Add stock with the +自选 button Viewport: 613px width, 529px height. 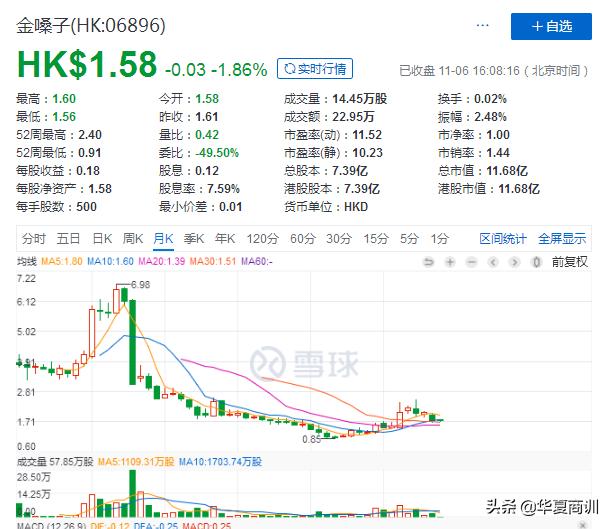click(551, 26)
